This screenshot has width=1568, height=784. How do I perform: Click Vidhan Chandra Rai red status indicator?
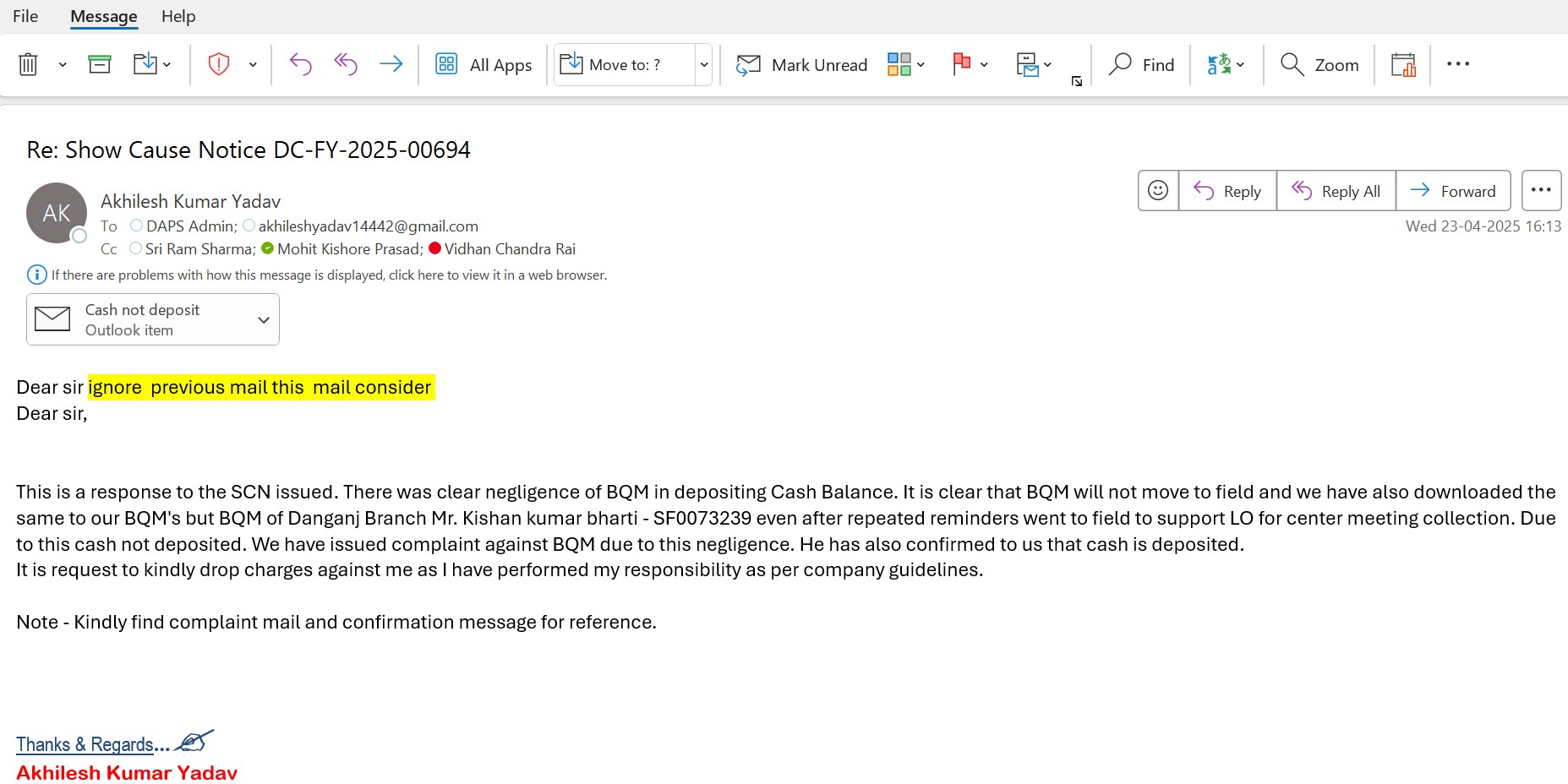(435, 248)
